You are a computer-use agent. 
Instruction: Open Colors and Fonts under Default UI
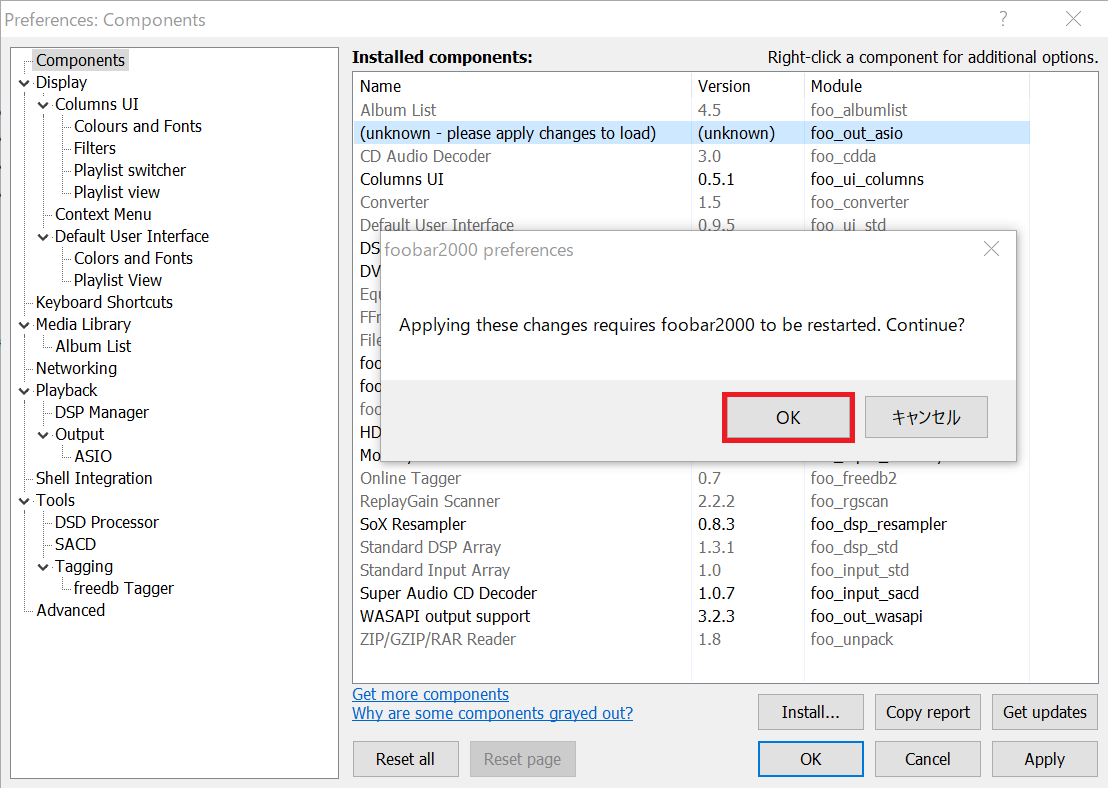pos(134,258)
